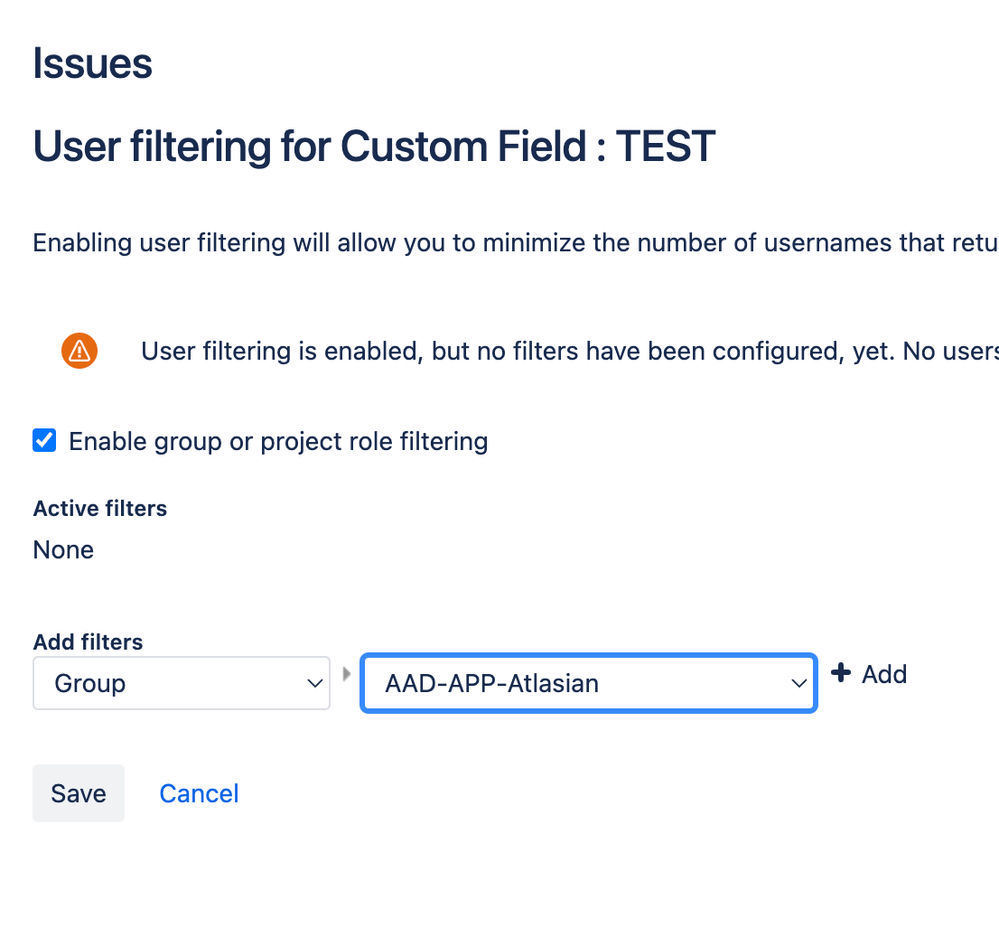The image size is (999, 929).
Task: Click the Active filters label
Action: tap(100, 508)
